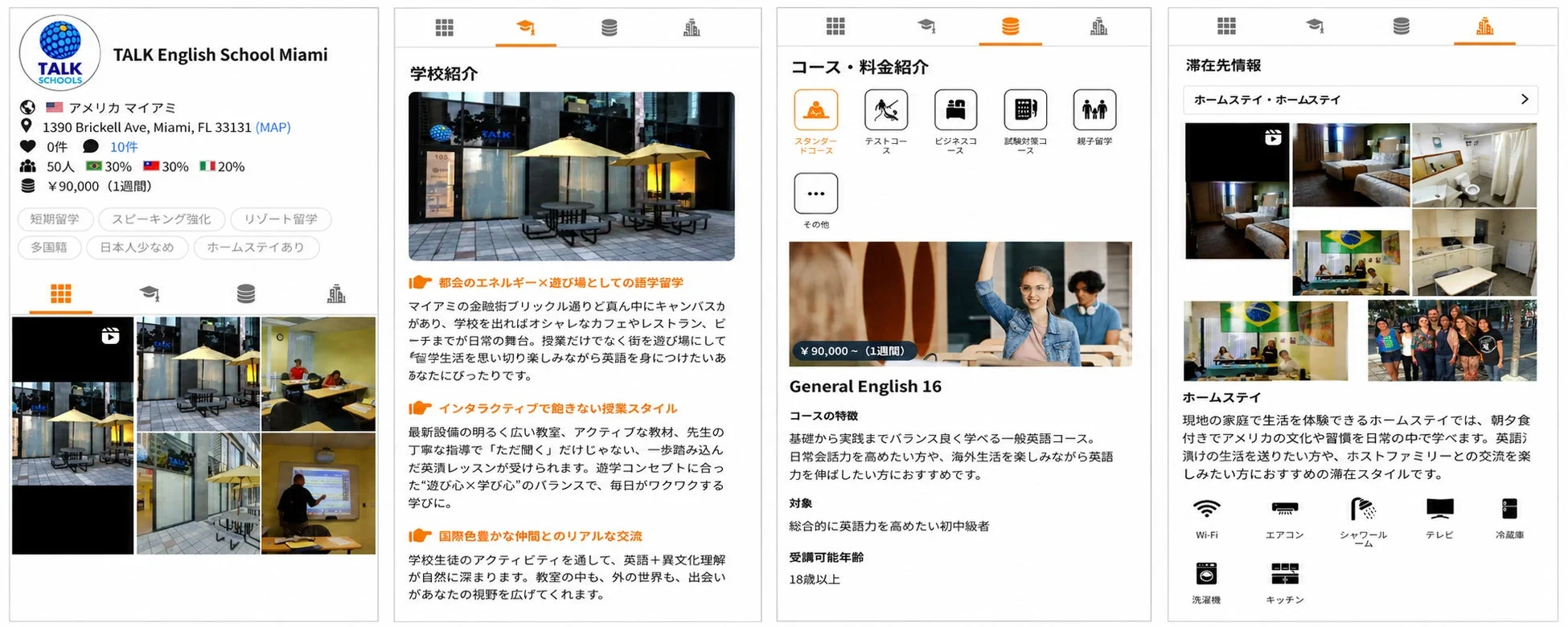This screenshot has height=627, width=1568.
Task: Tap the building tab icon in 学校紹介 panel
Action: 692,28
